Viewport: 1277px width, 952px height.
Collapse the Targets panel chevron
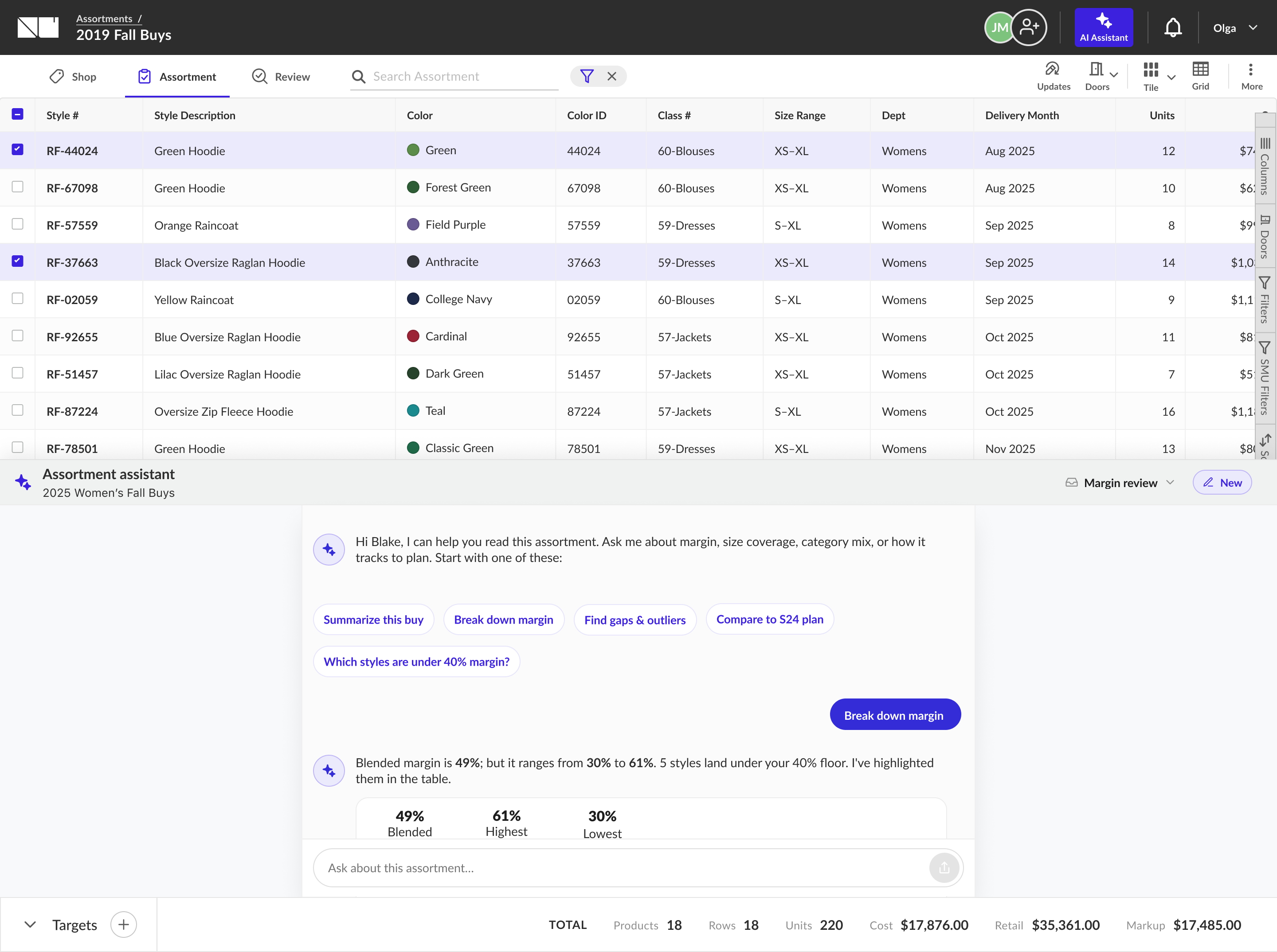coord(30,925)
